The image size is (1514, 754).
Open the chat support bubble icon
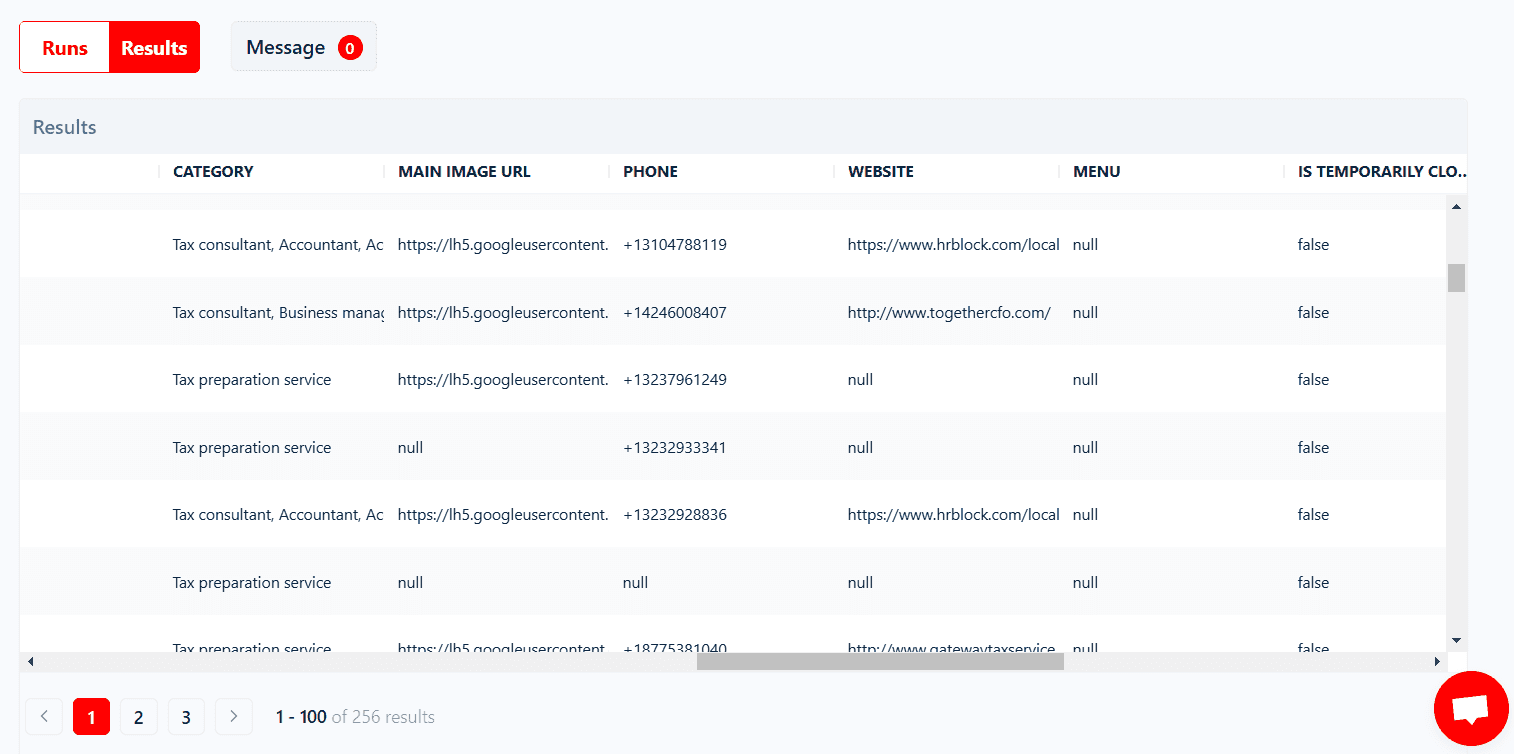pos(1470,709)
